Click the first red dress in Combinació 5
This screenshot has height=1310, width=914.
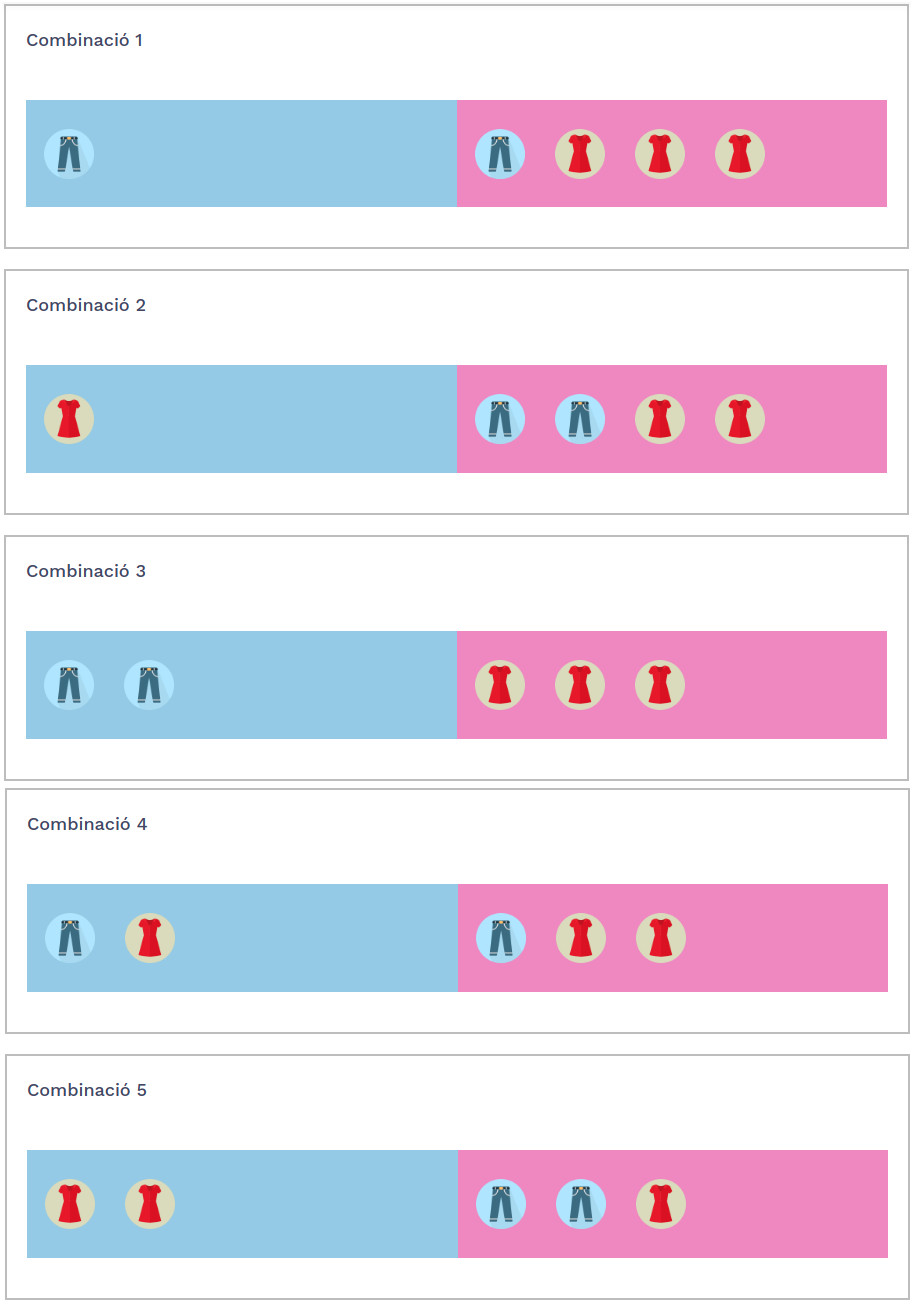point(70,1204)
